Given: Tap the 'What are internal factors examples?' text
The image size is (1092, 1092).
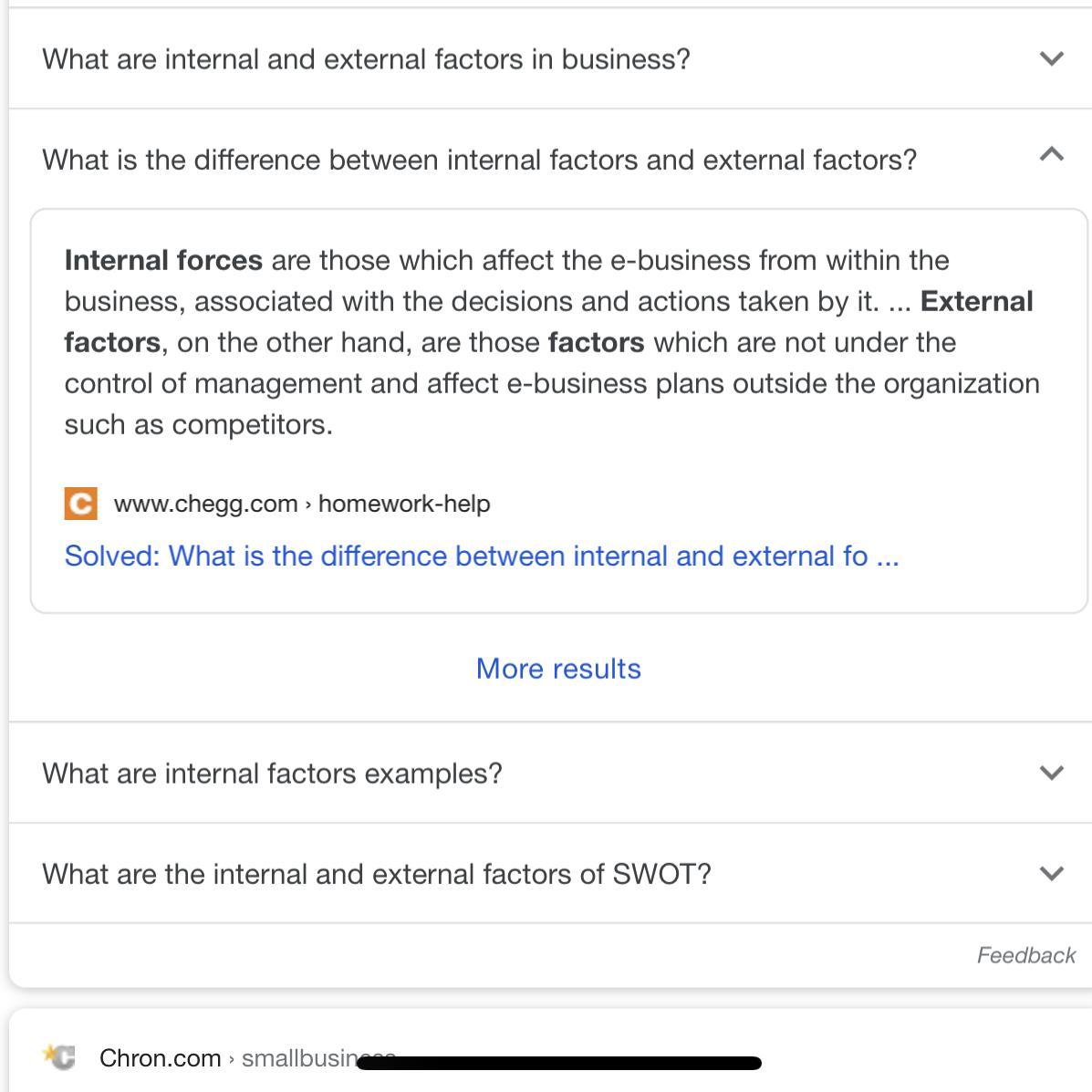Looking at the screenshot, I should pos(272,774).
